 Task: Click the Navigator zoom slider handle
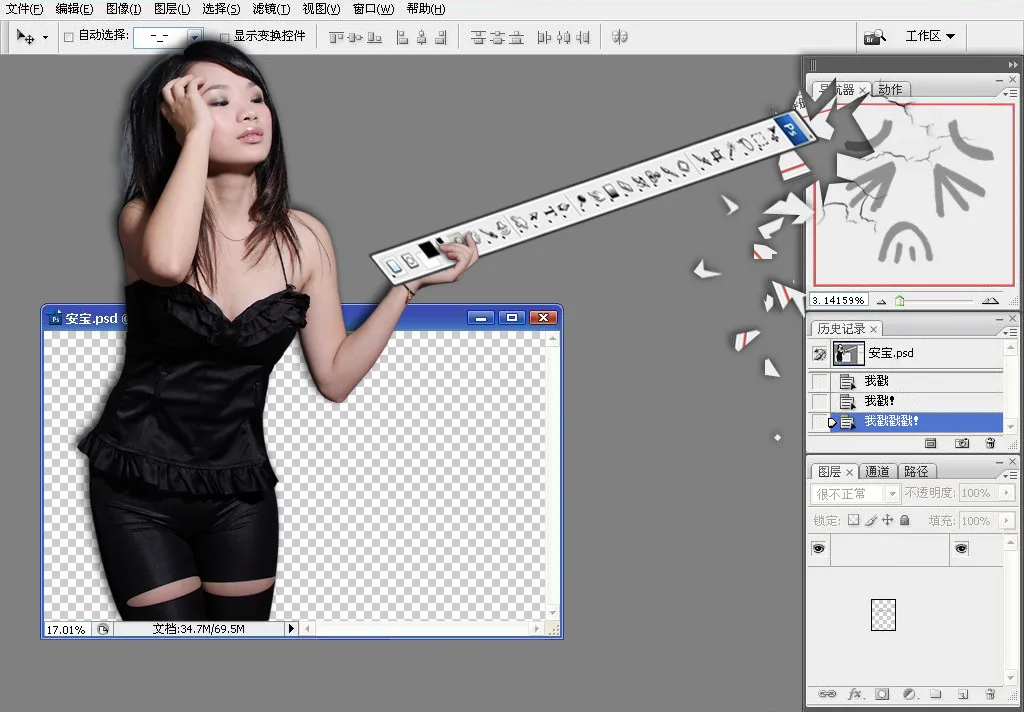(900, 300)
